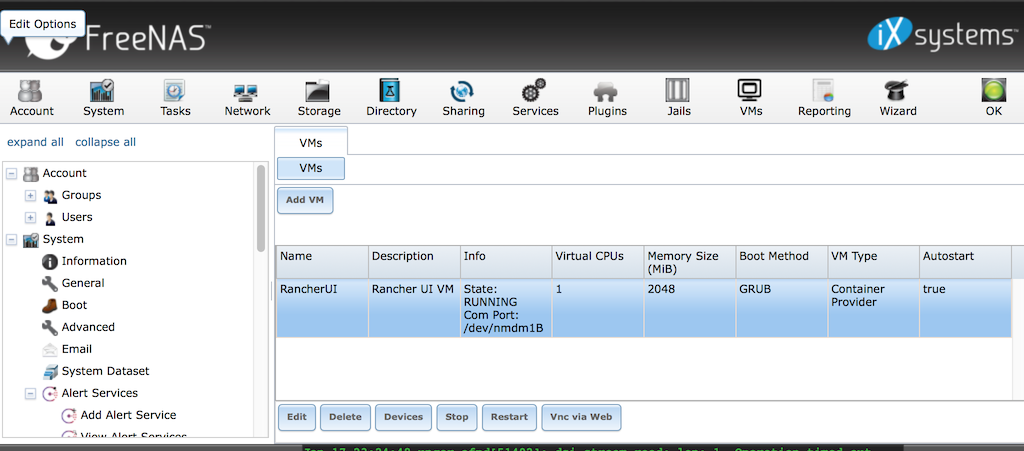Screen dimensions: 1024x451
Task: Click the State: RUNNING info cell
Action: pos(506,309)
